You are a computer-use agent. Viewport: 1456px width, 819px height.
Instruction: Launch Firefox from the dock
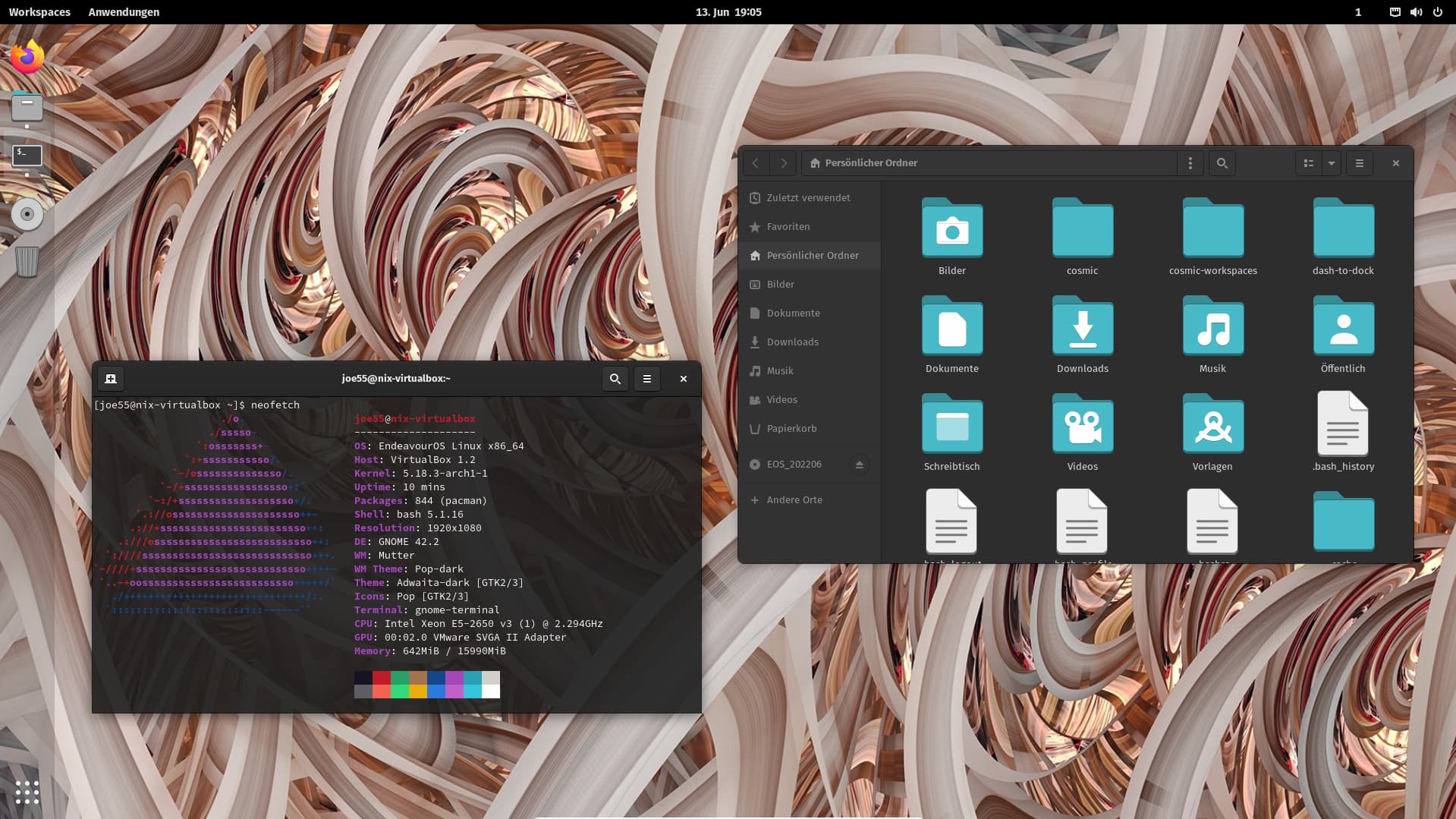click(27, 57)
